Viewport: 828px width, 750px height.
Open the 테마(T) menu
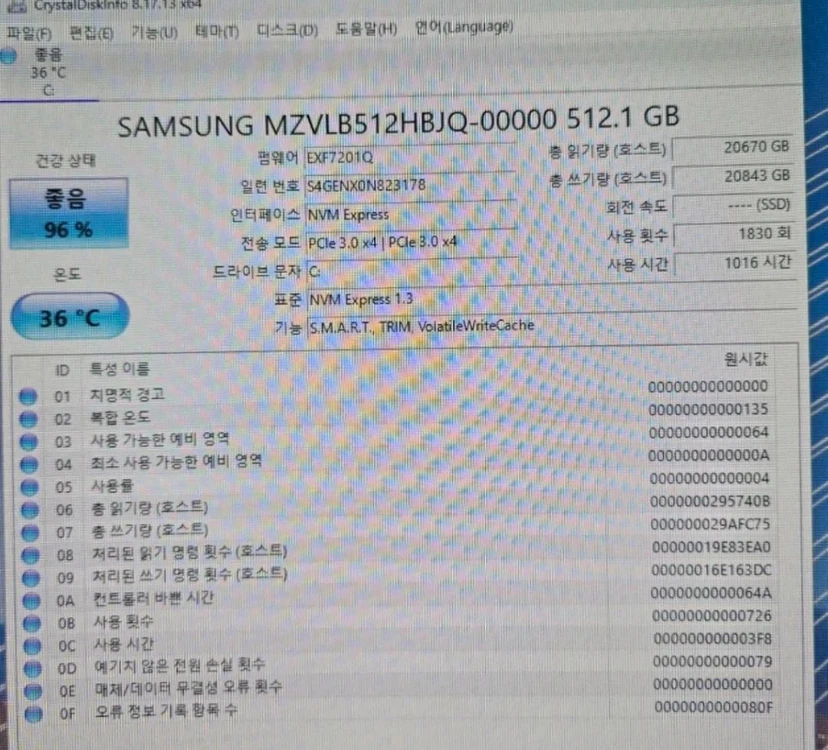pyautogui.click(x=217, y=32)
